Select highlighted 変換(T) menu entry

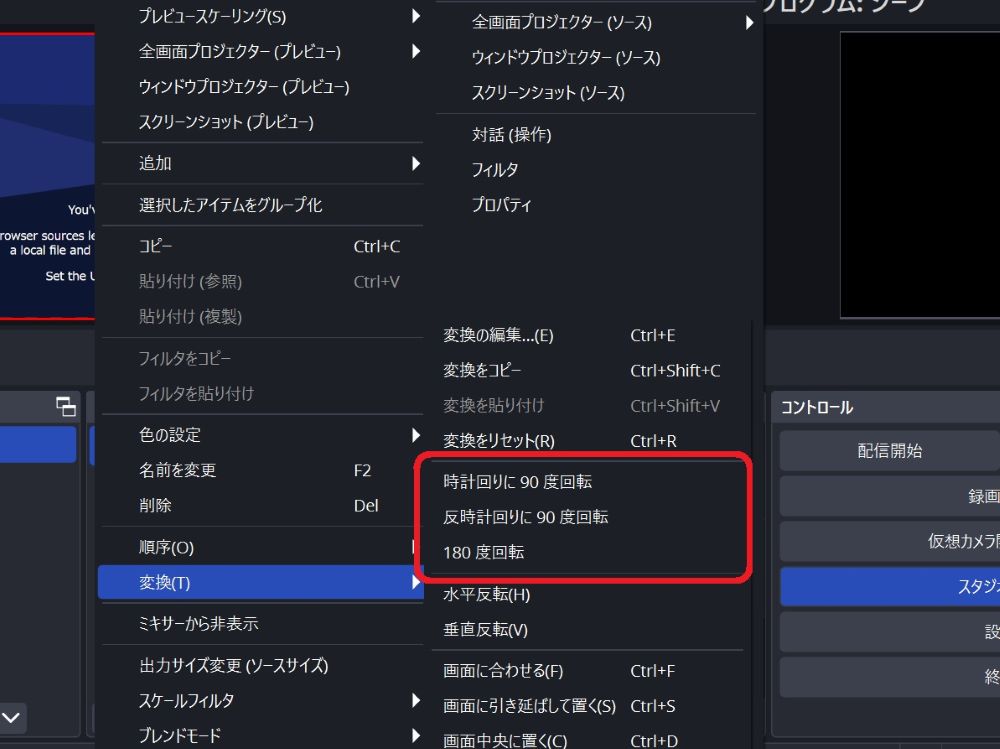(x=260, y=582)
